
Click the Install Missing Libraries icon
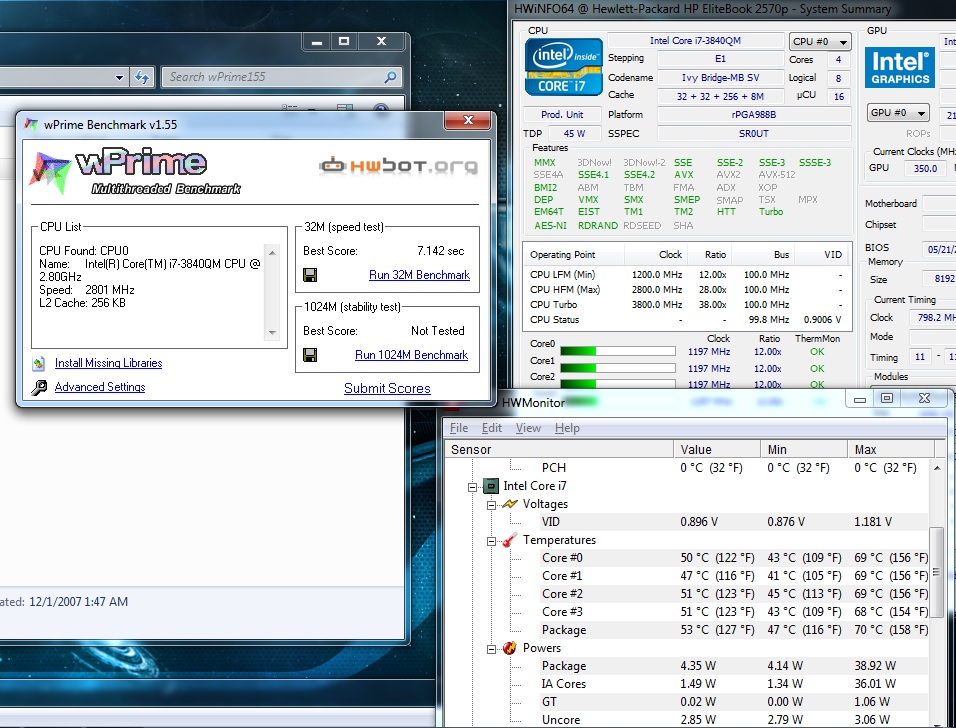[x=39, y=363]
